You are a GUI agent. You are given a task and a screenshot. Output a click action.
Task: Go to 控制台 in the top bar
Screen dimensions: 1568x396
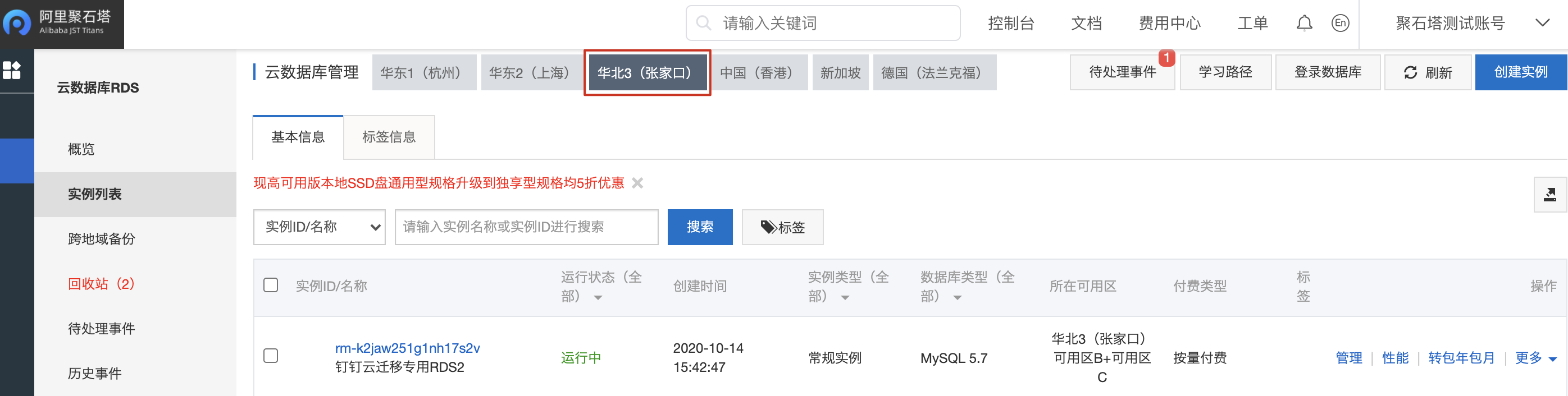coord(1011,23)
